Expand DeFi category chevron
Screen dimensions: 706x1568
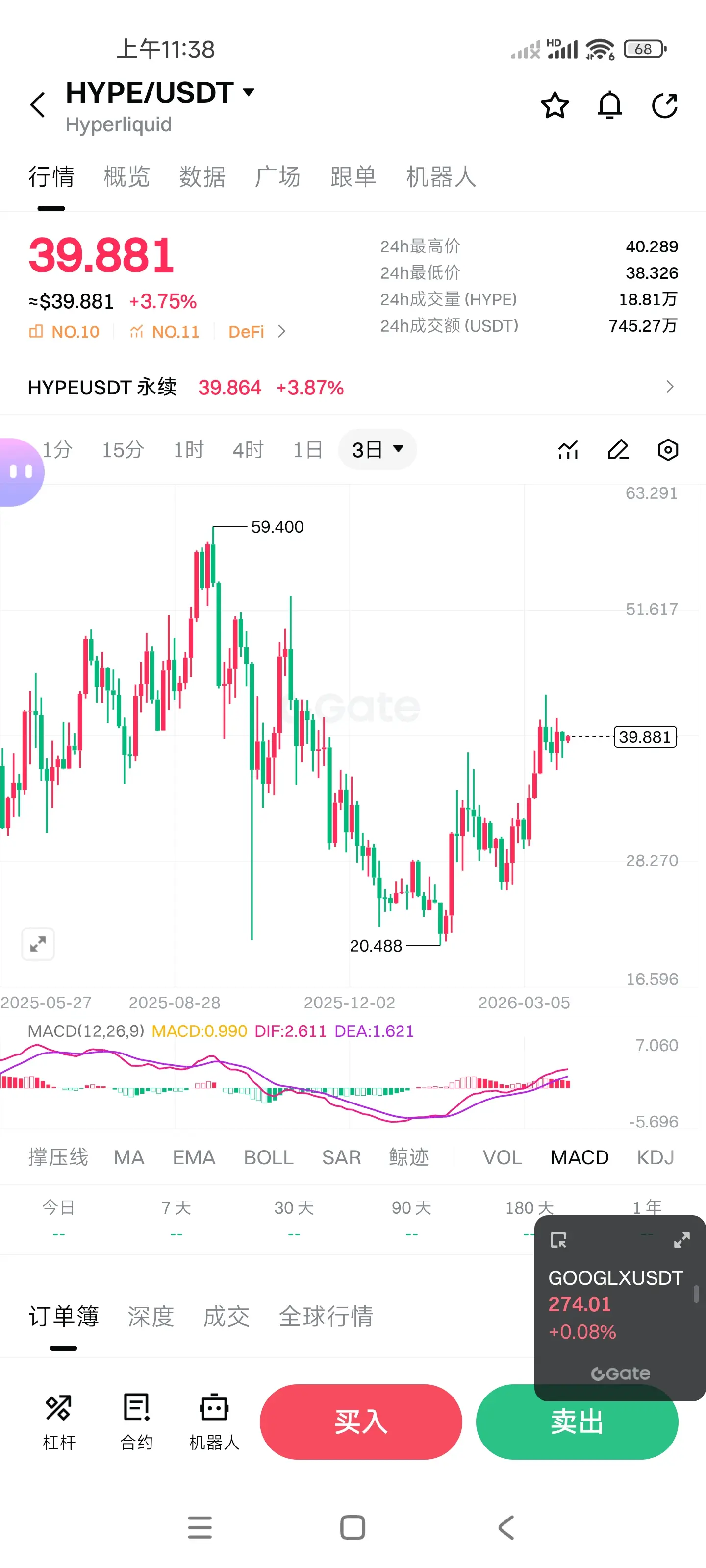(281, 332)
